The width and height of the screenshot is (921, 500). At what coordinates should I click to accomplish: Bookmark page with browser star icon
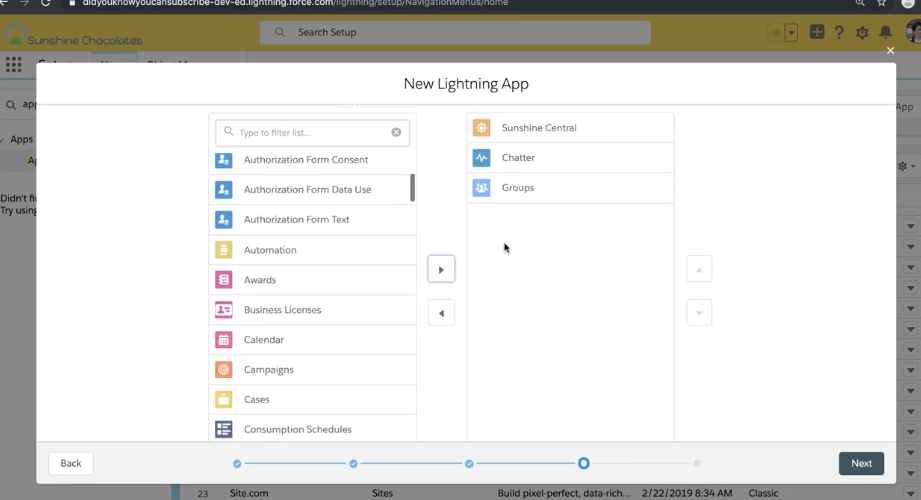pos(882,3)
